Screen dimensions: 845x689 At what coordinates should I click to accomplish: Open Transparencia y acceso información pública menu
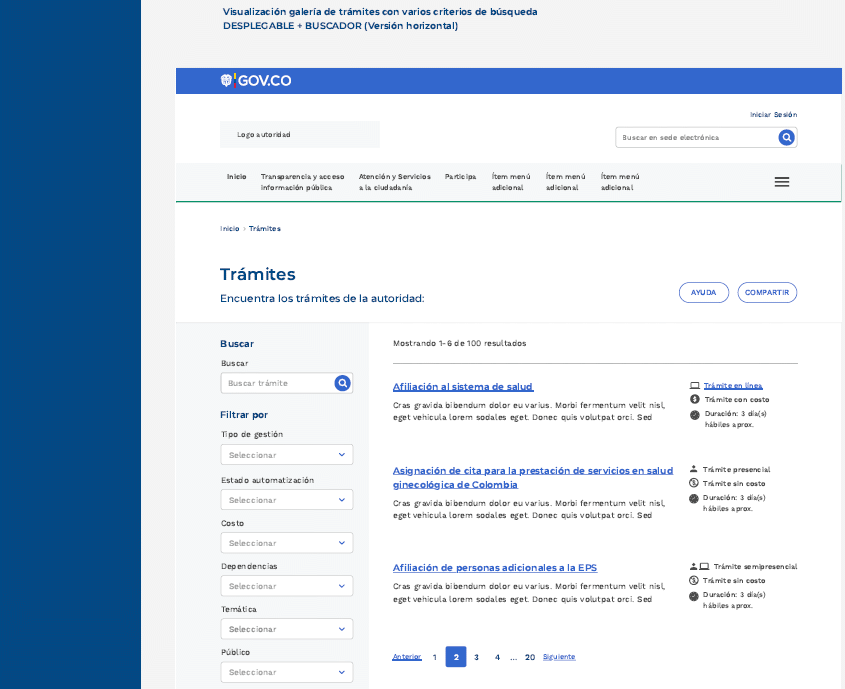point(302,182)
